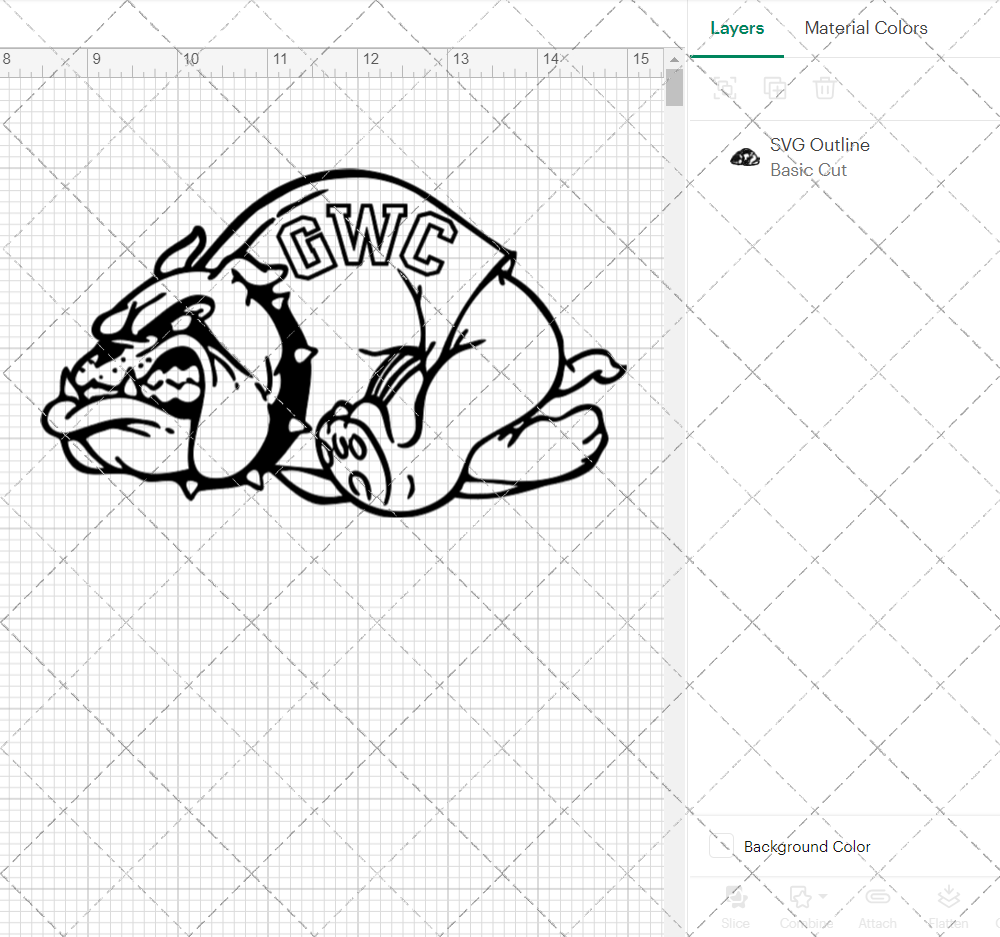Viewport: 1000px width, 937px height.
Task: Switch to the Layers tab
Action: 737,28
